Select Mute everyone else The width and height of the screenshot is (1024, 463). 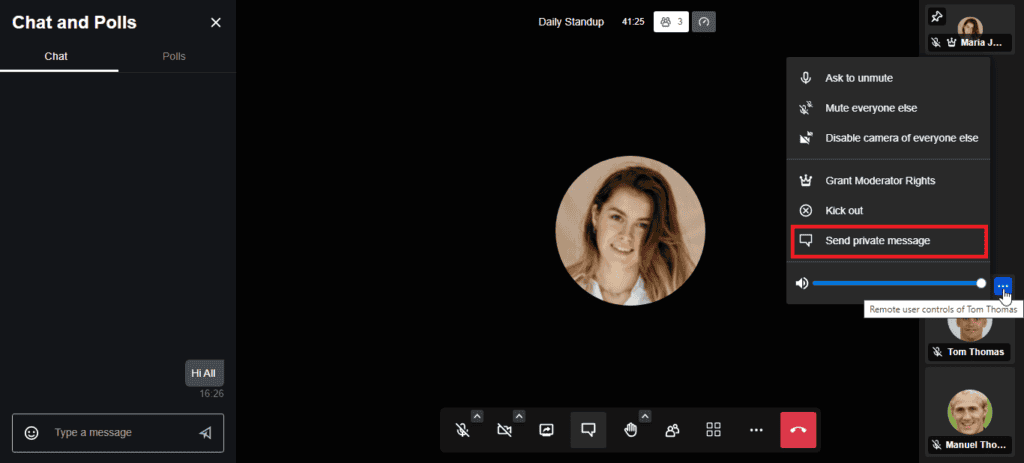click(888, 108)
